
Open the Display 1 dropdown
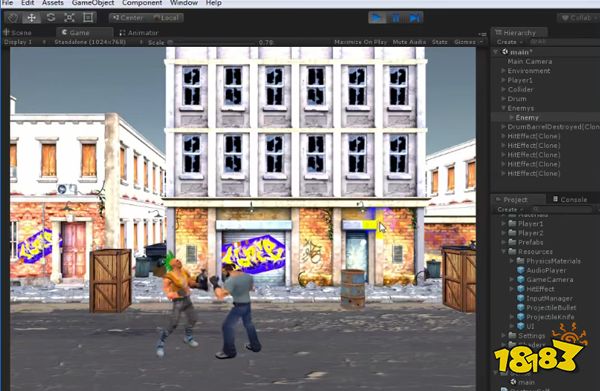coord(24,42)
